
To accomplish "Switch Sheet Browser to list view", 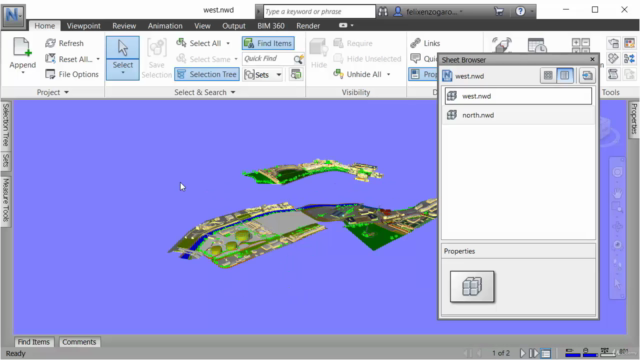I will pyautogui.click(x=565, y=76).
